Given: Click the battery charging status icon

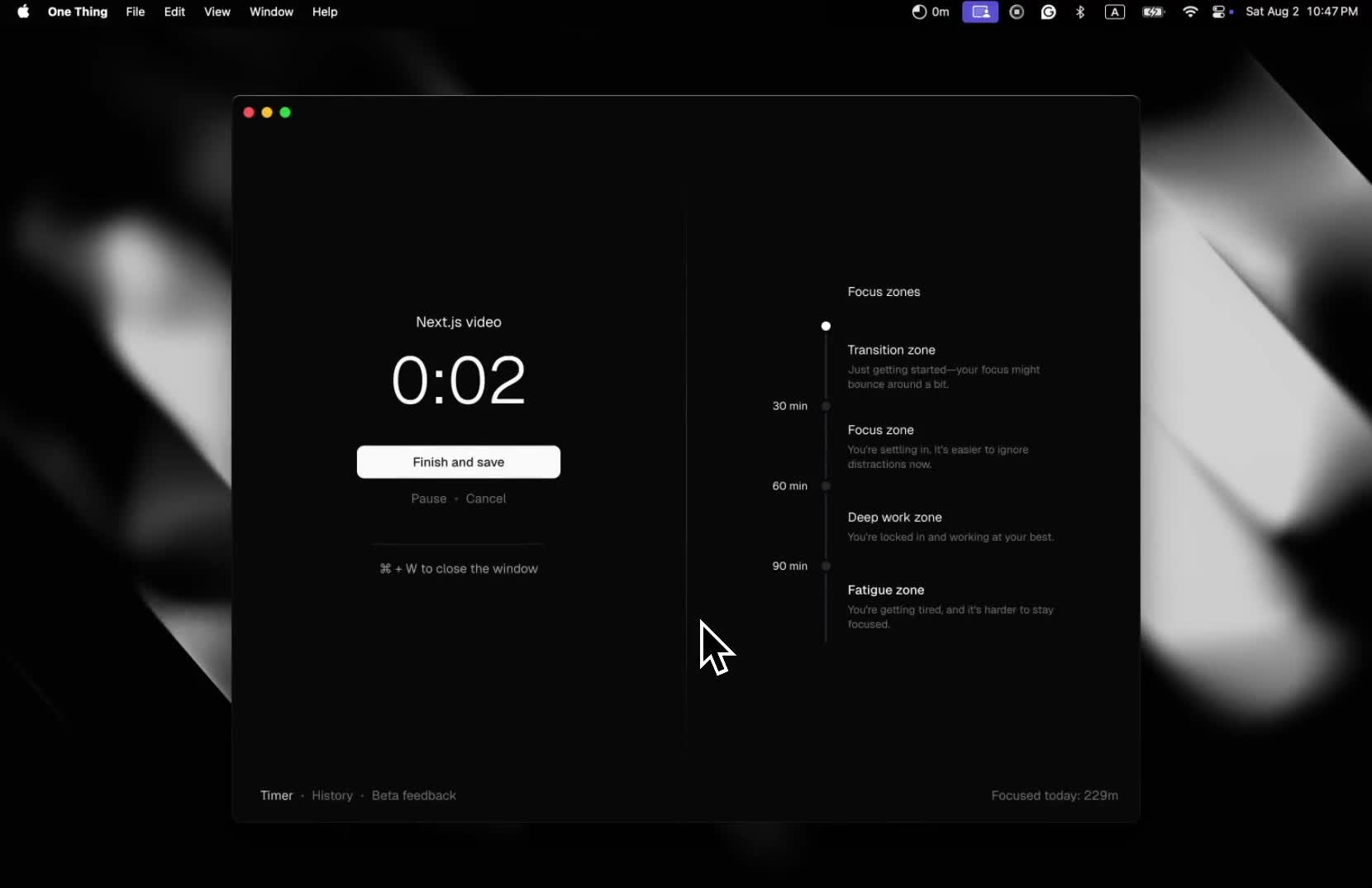Looking at the screenshot, I should (1153, 12).
